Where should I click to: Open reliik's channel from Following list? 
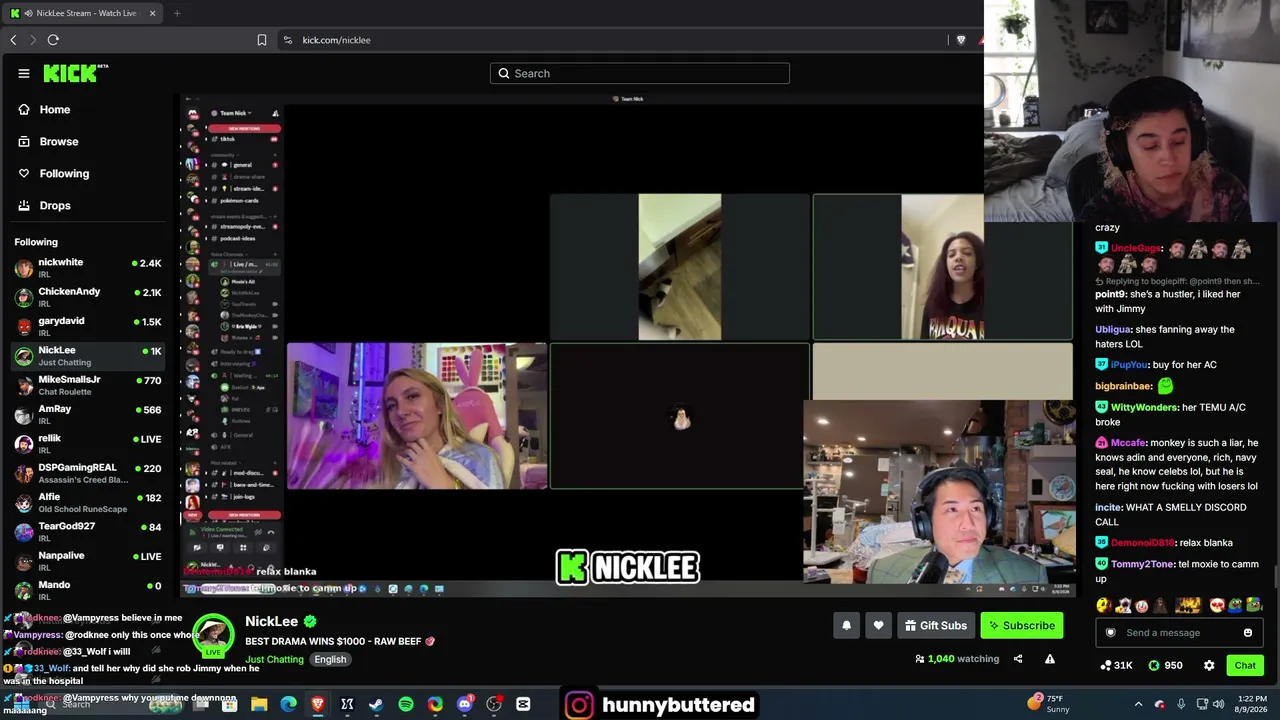click(87, 443)
